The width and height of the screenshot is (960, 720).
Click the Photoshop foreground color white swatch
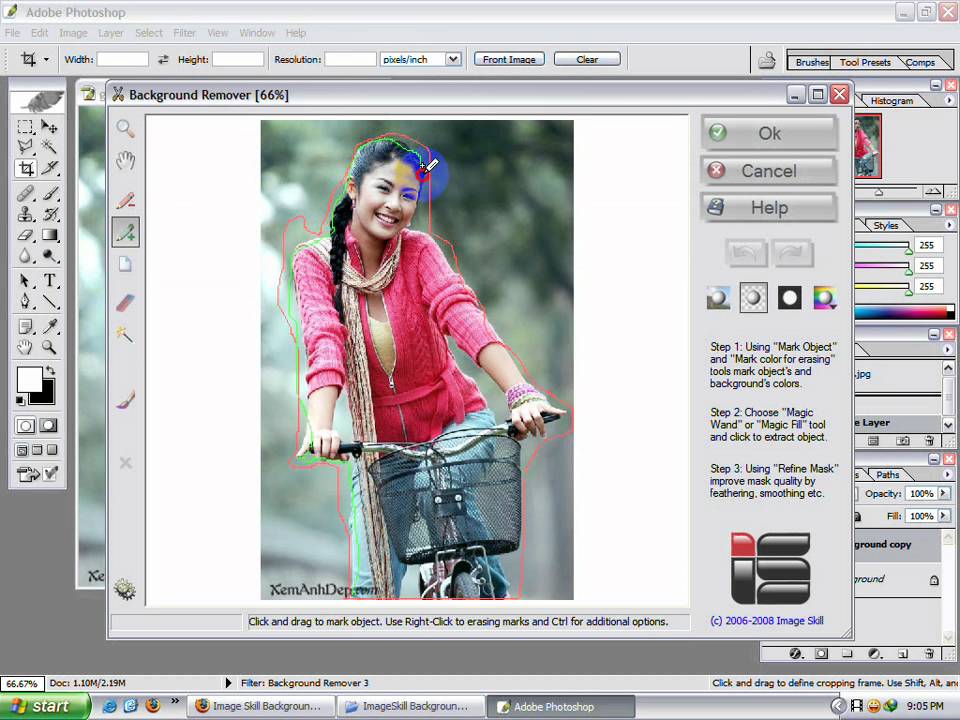click(x=28, y=378)
